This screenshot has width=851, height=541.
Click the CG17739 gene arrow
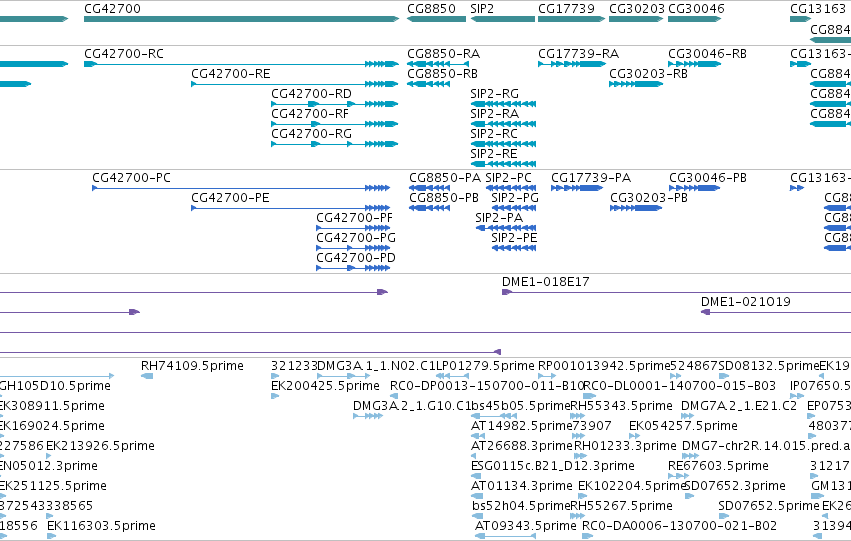tap(571, 19)
